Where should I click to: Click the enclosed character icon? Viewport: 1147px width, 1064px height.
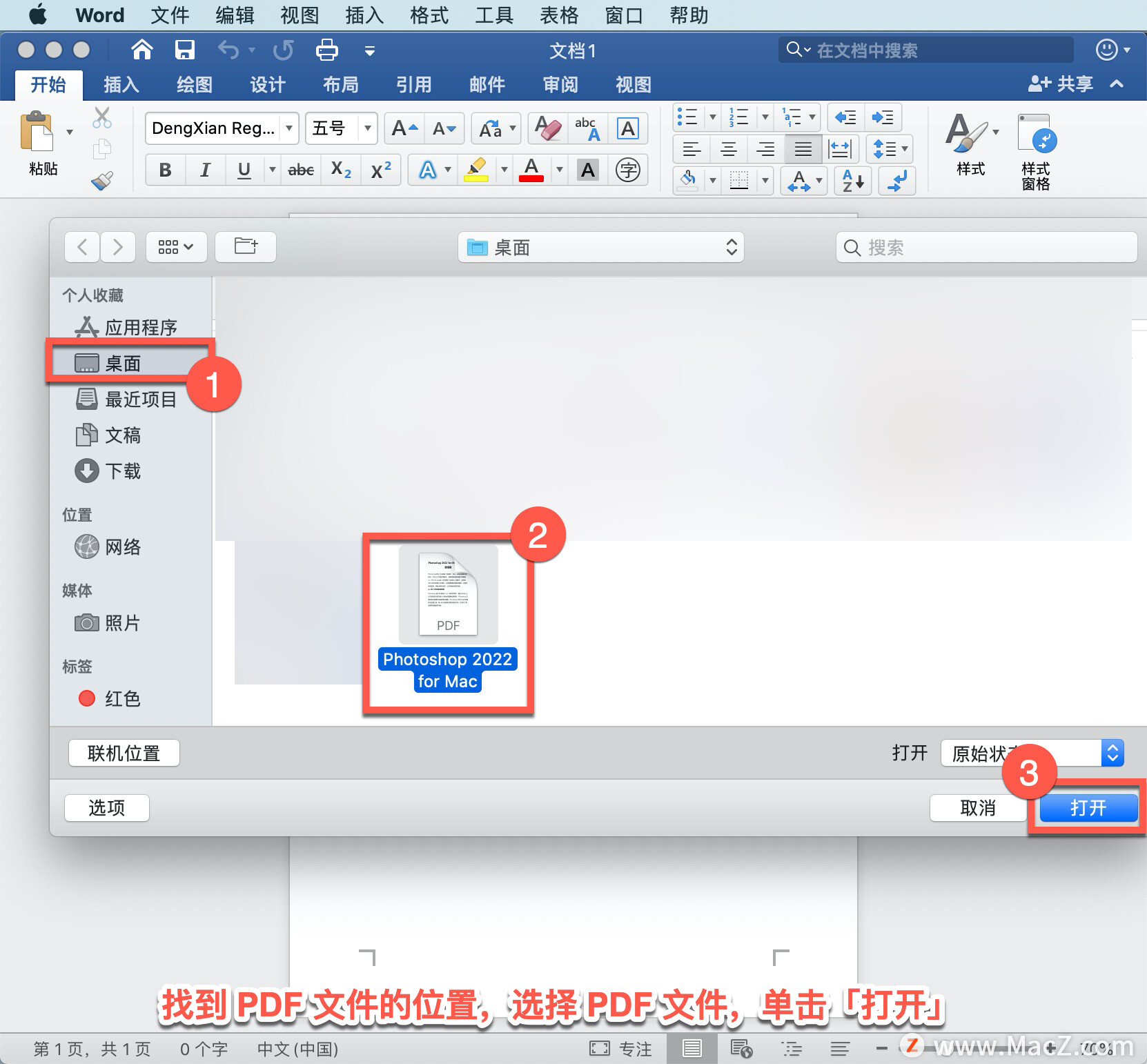pos(627,170)
